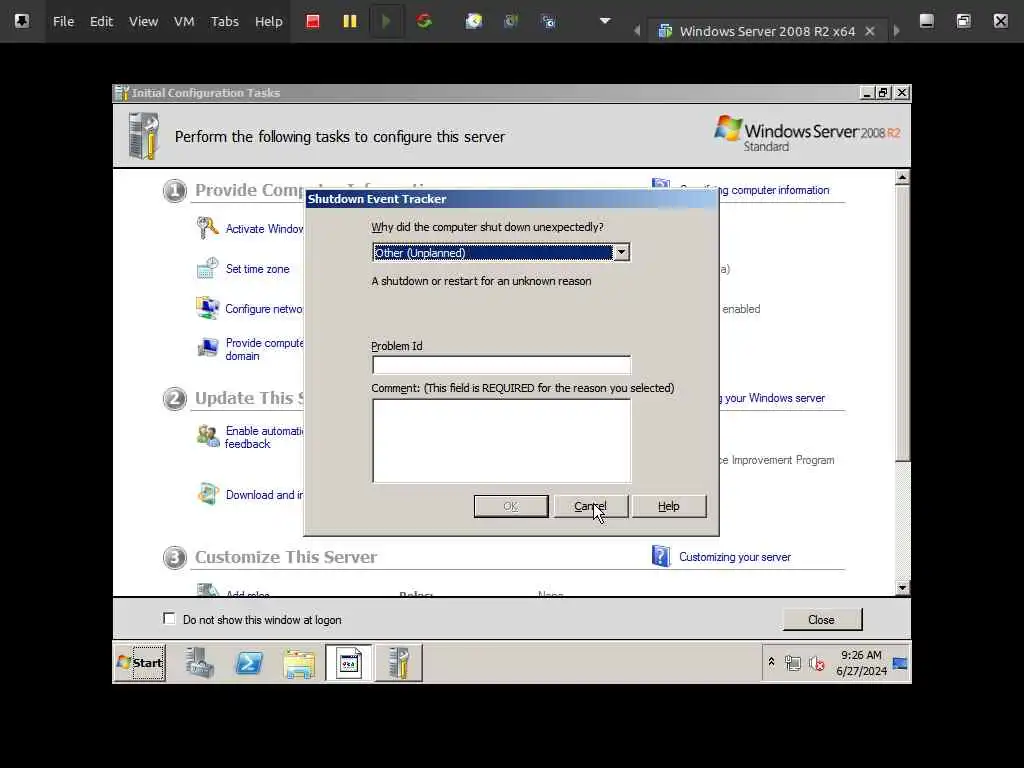The image size is (1024, 768).
Task: Open the snapshot manager icon
Action: point(549,22)
